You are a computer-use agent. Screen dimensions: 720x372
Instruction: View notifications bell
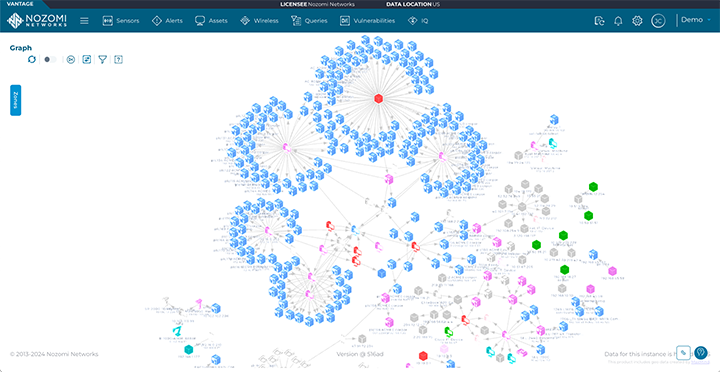pyautogui.click(x=619, y=21)
